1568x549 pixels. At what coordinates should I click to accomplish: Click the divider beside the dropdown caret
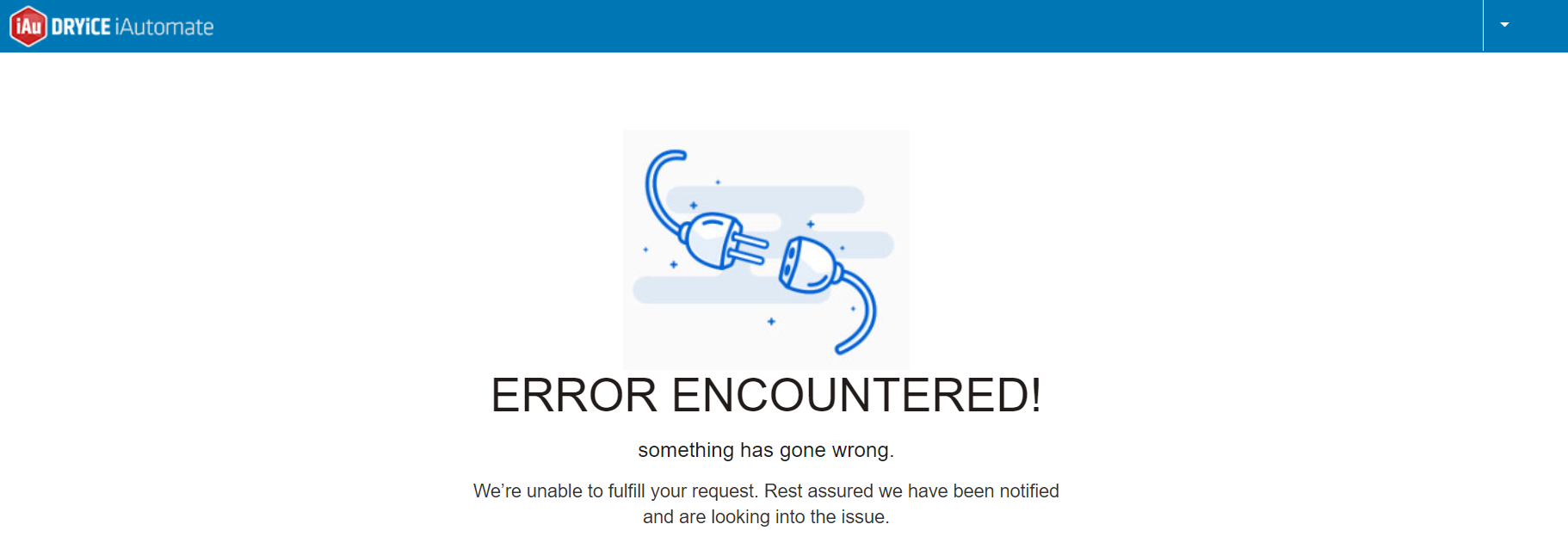(x=1483, y=26)
